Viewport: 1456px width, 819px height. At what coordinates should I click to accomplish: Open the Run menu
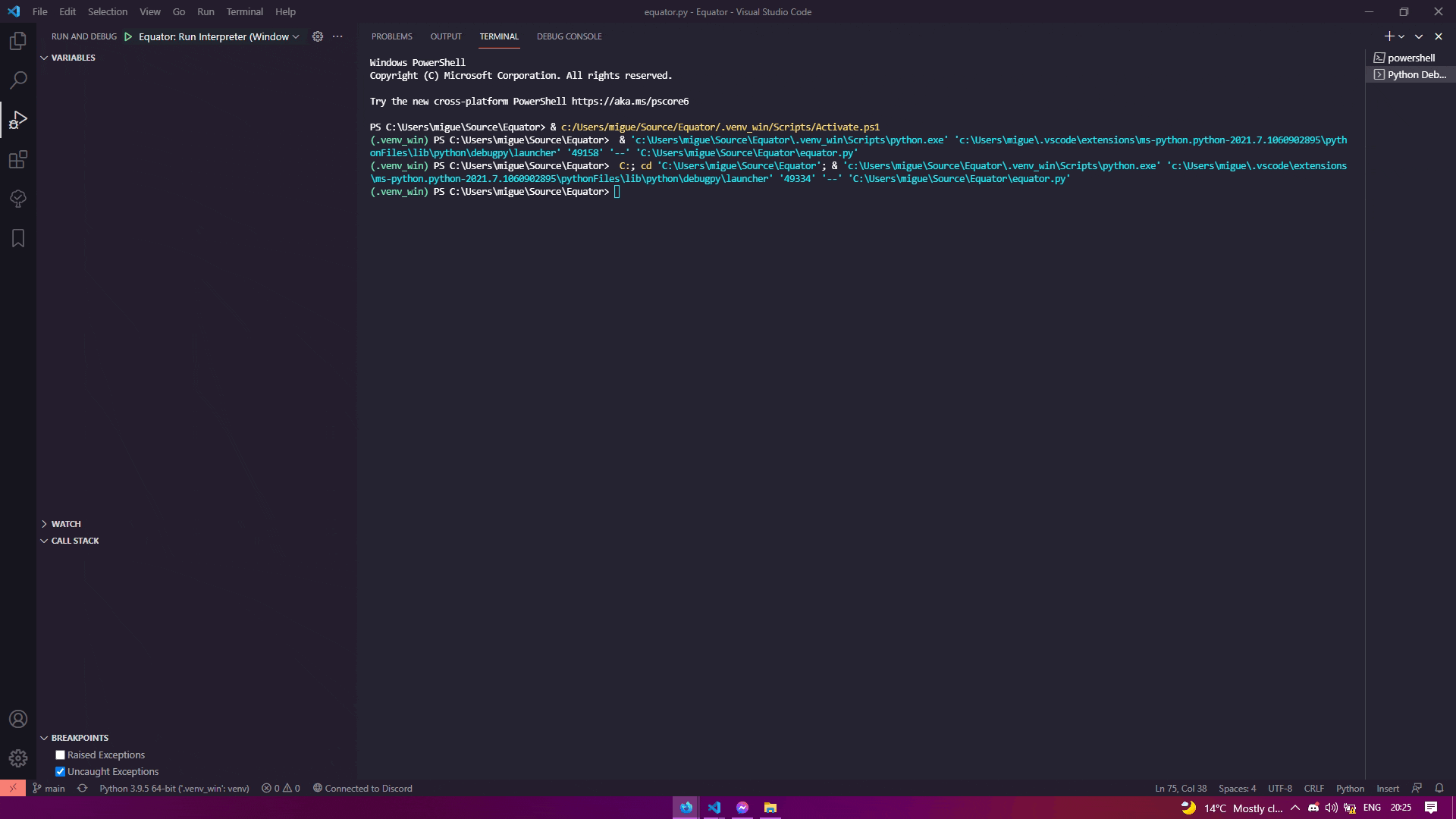click(x=205, y=11)
